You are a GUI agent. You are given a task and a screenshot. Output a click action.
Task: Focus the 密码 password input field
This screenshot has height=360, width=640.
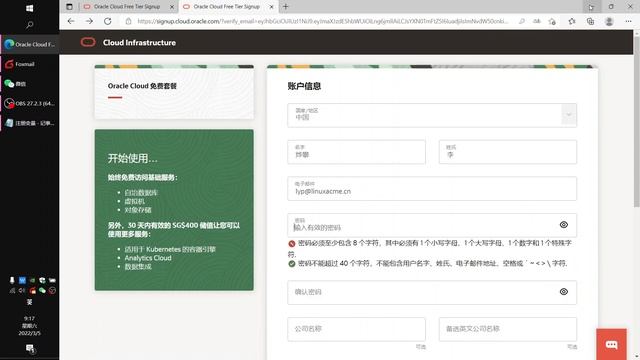tap(432, 225)
